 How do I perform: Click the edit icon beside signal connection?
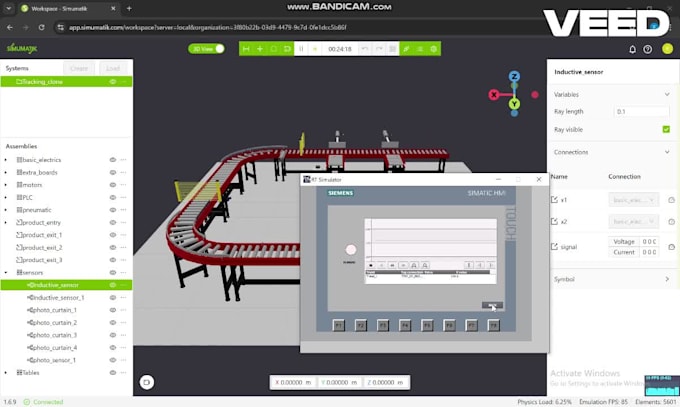click(554, 246)
